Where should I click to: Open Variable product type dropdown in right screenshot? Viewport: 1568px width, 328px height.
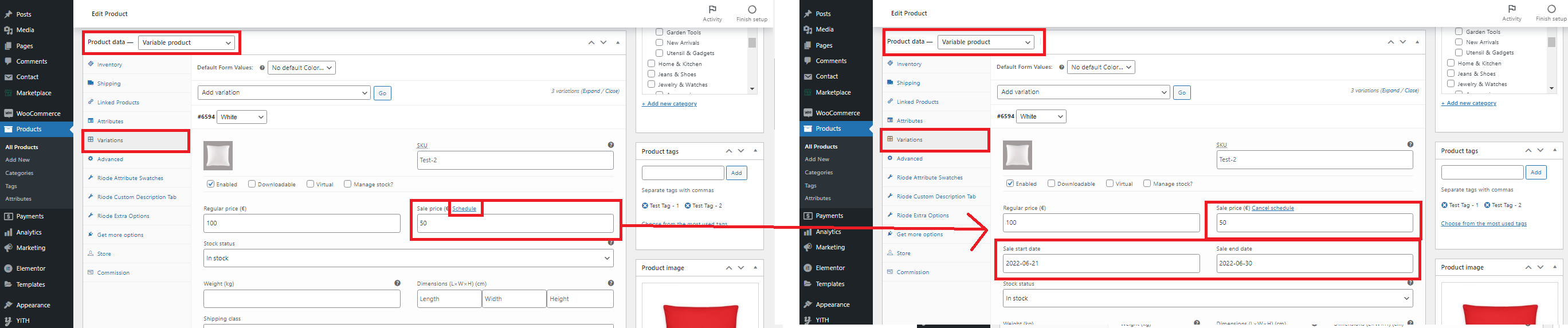pos(986,42)
